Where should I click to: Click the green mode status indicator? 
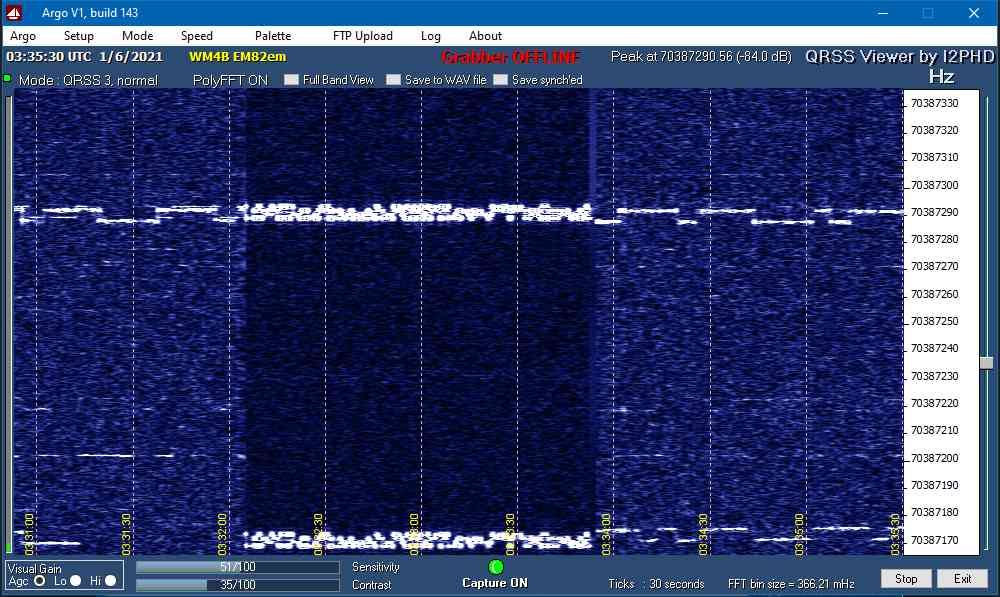pos(8,78)
